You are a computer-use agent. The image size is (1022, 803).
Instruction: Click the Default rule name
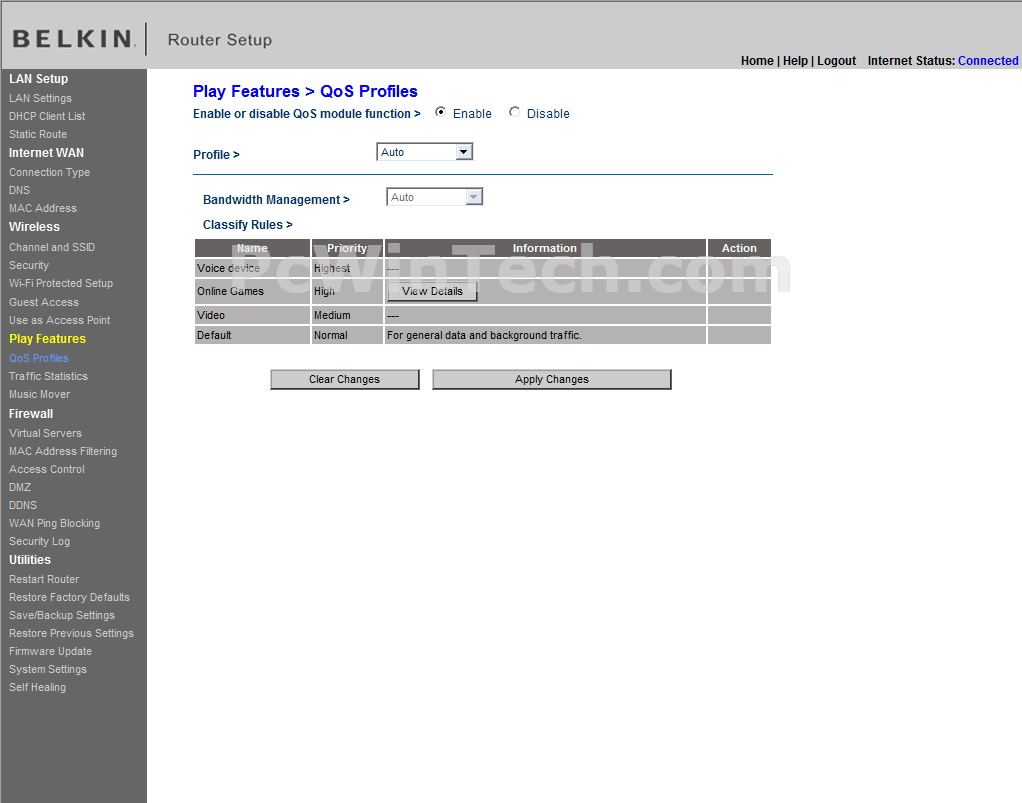tap(214, 336)
